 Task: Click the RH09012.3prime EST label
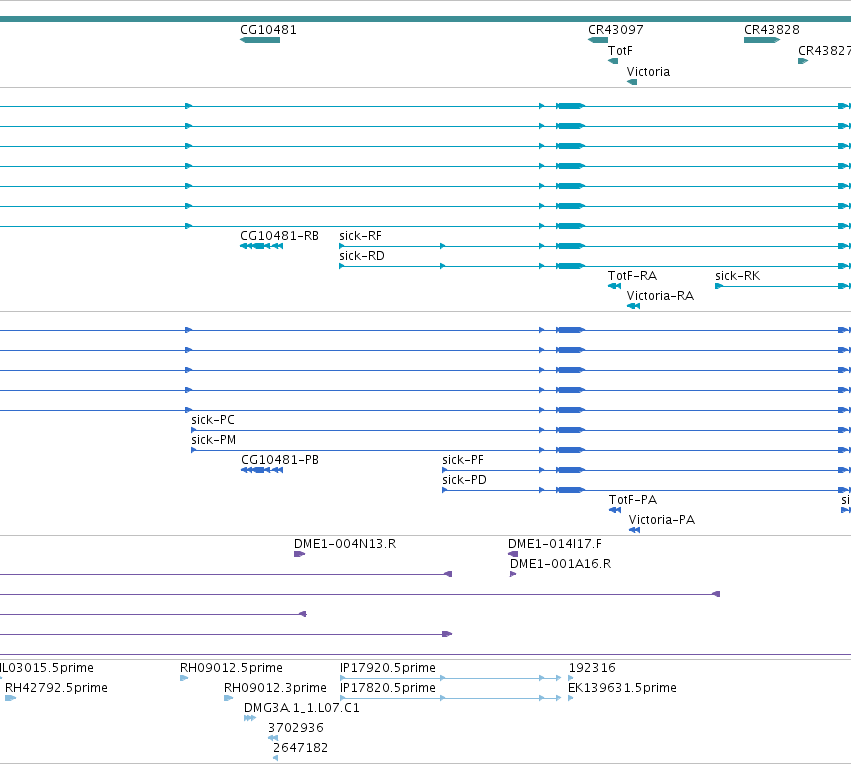point(275,688)
